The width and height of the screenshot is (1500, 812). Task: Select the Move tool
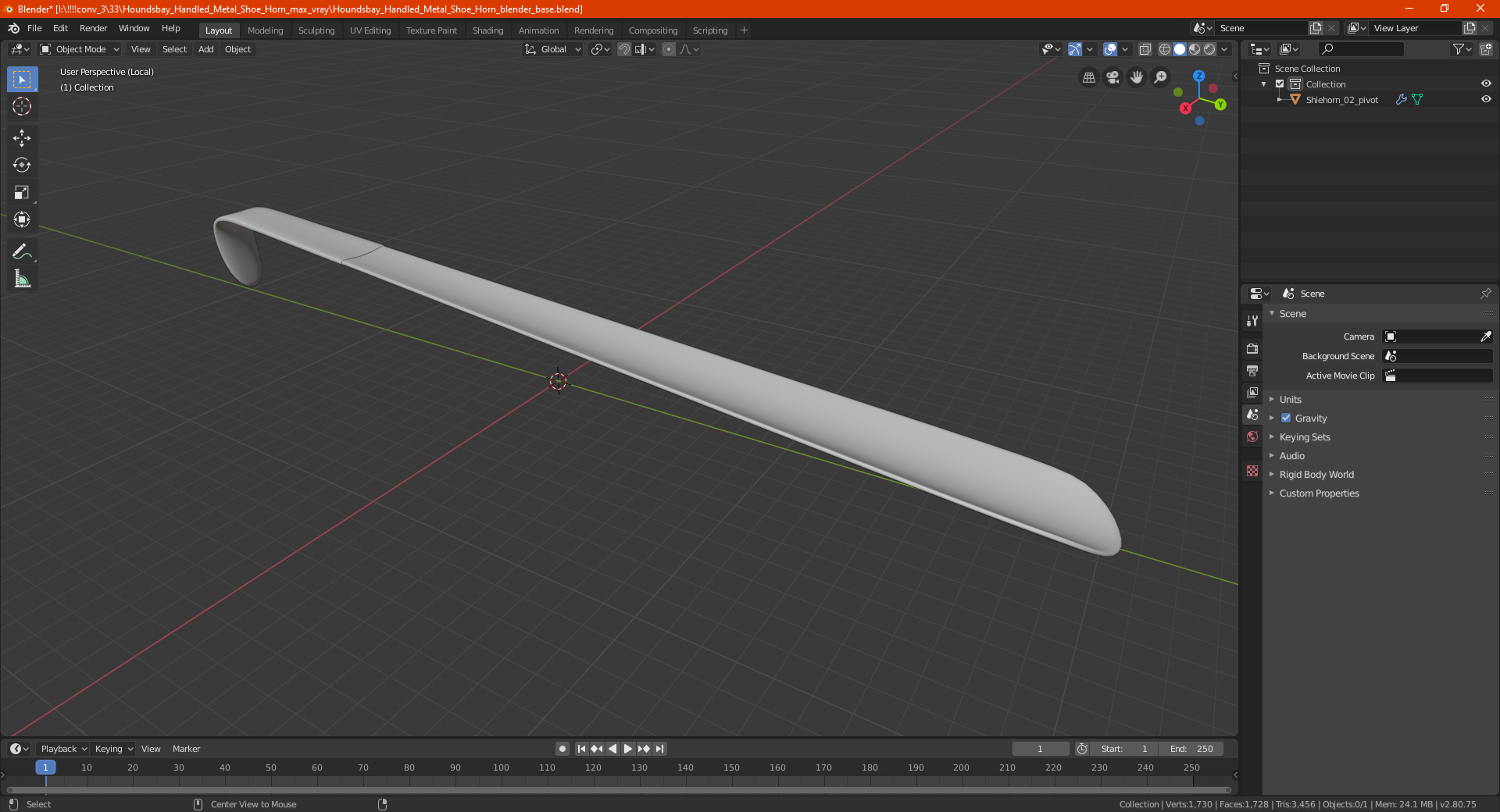point(22,138)
